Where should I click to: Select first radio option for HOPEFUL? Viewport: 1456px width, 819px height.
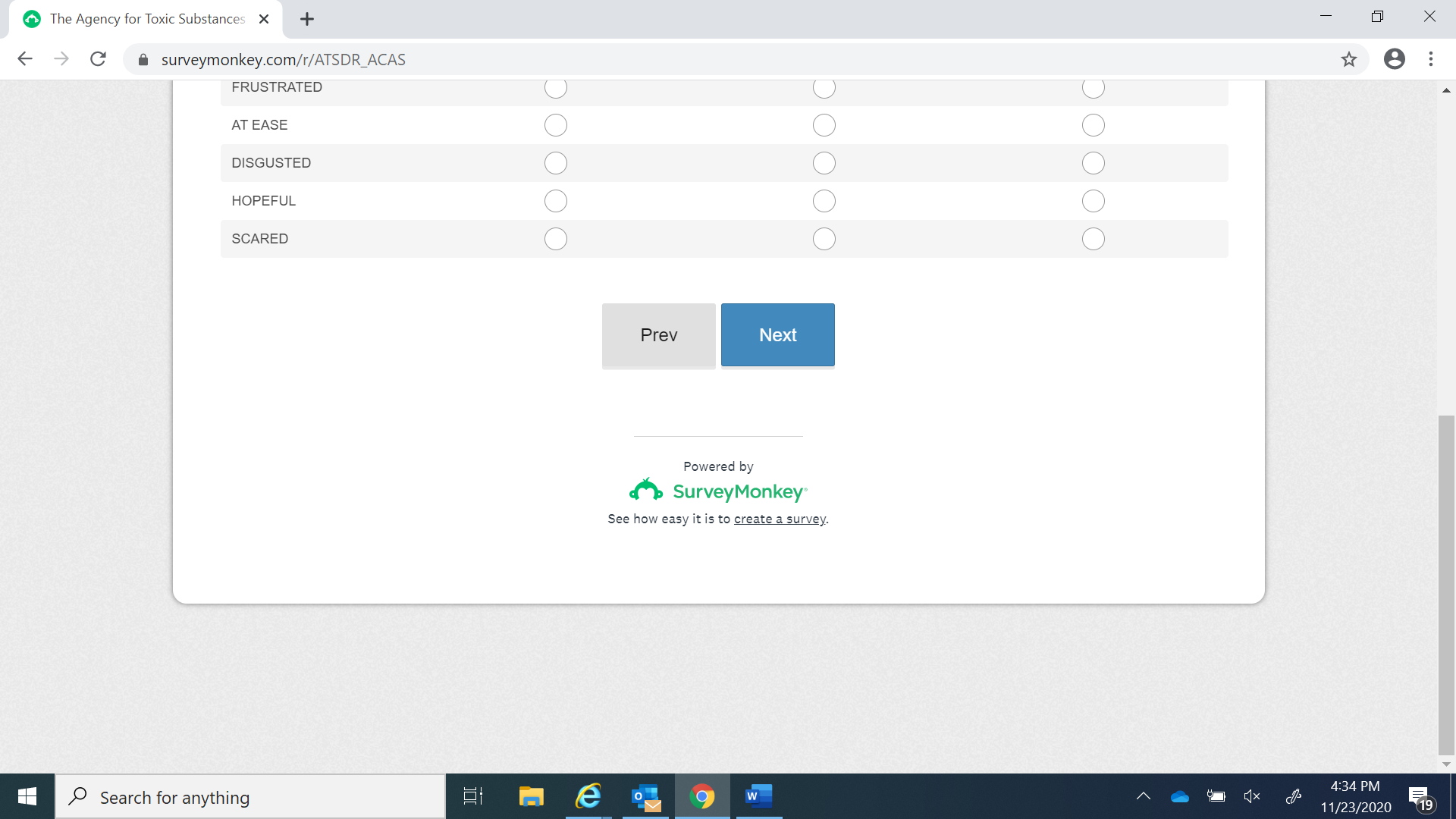(556, 201)
